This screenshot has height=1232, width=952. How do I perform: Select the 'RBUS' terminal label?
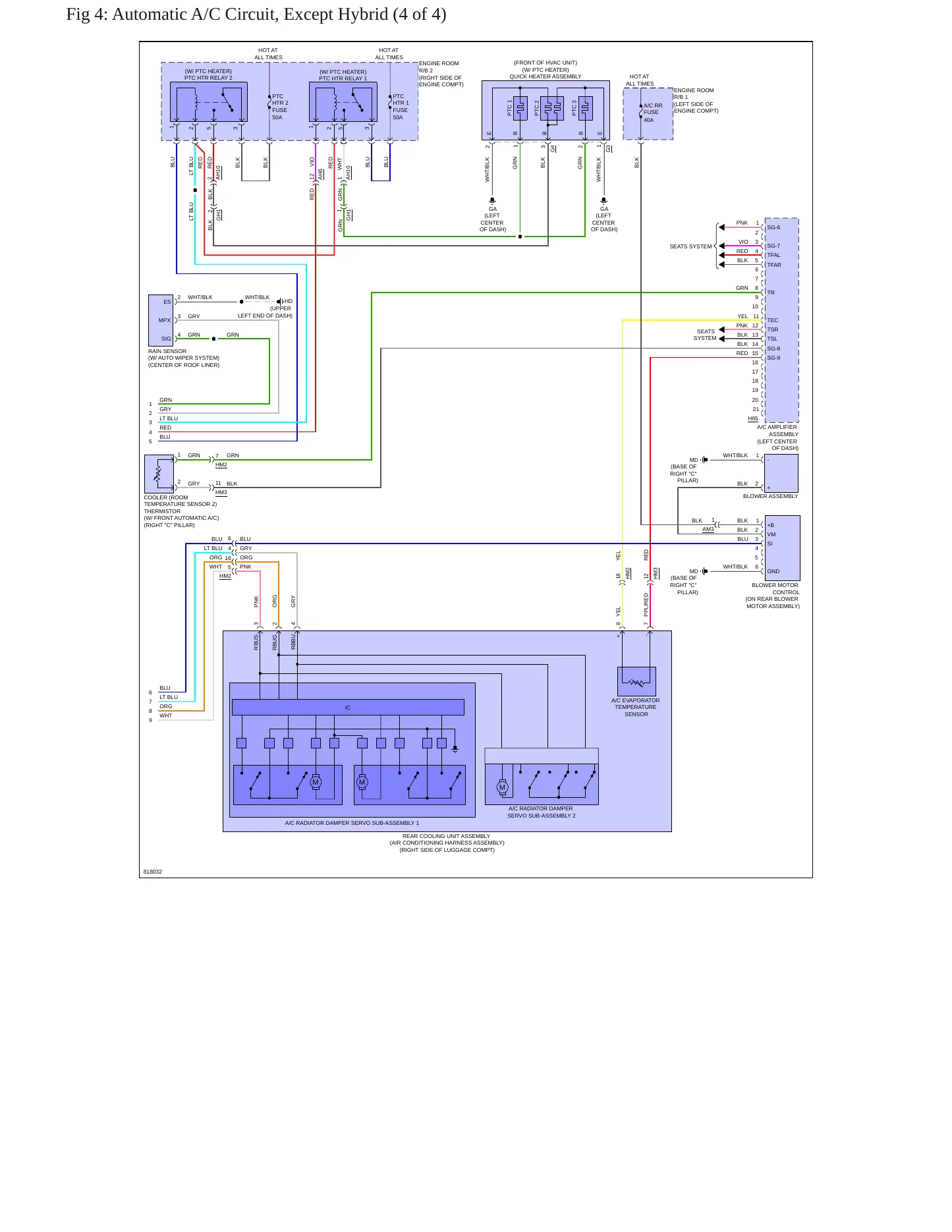[256, 642]
